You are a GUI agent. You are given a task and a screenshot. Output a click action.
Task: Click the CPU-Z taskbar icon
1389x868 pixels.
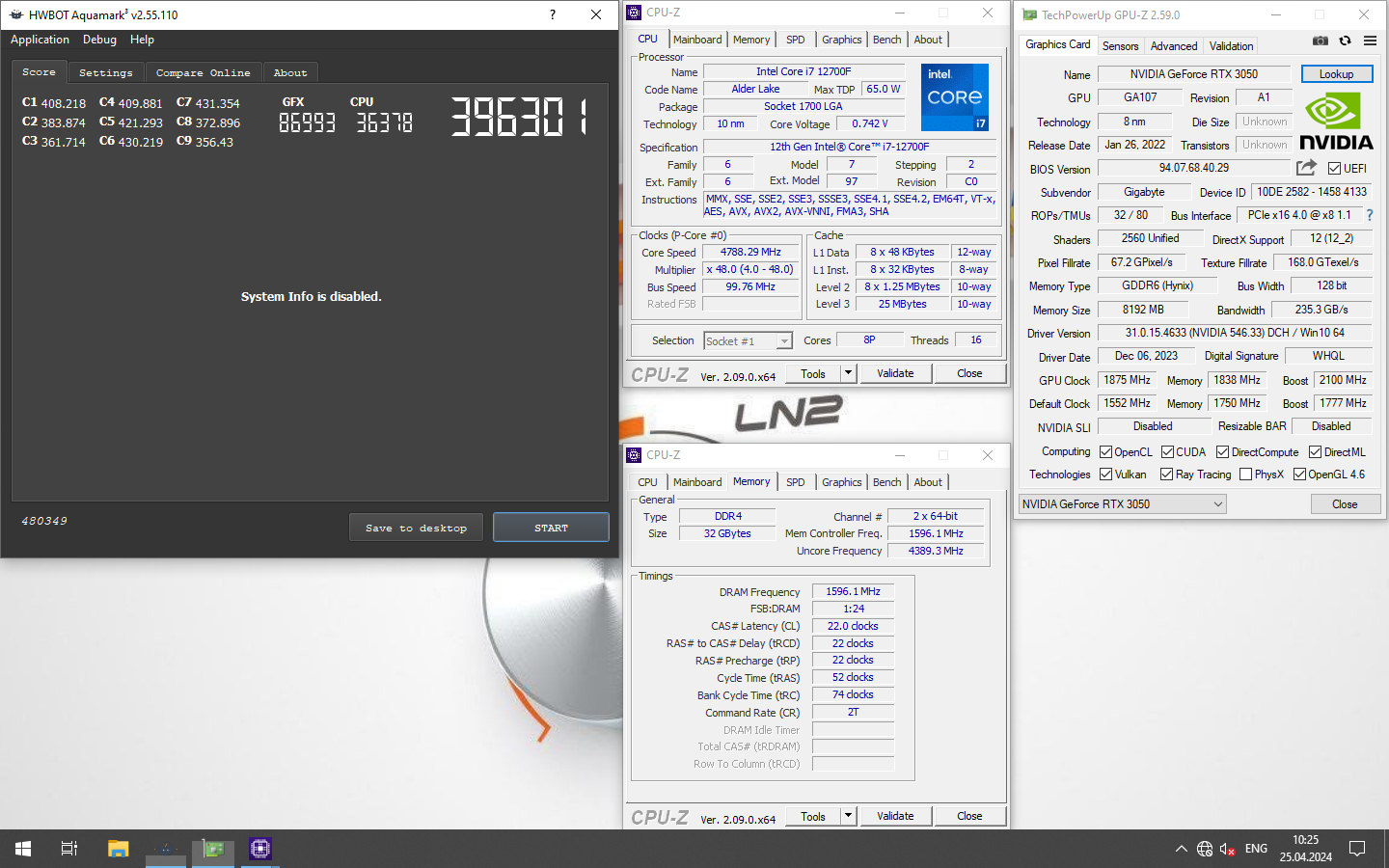click(260, 849)
